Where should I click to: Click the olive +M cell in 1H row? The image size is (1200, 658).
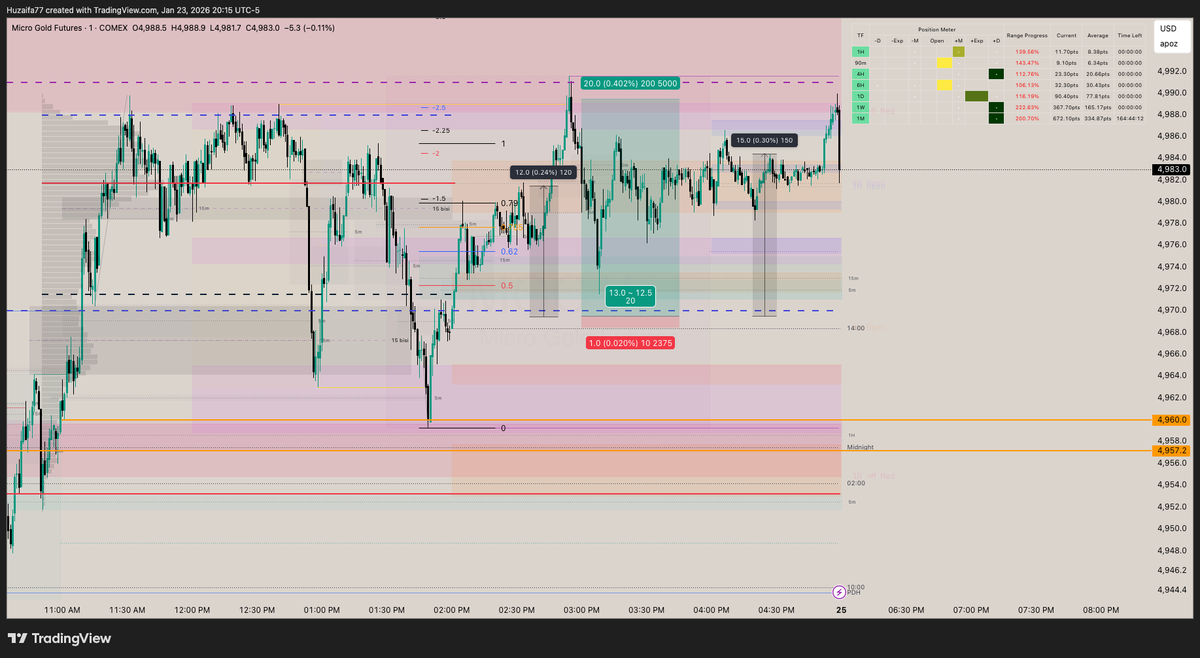[959, 52]
